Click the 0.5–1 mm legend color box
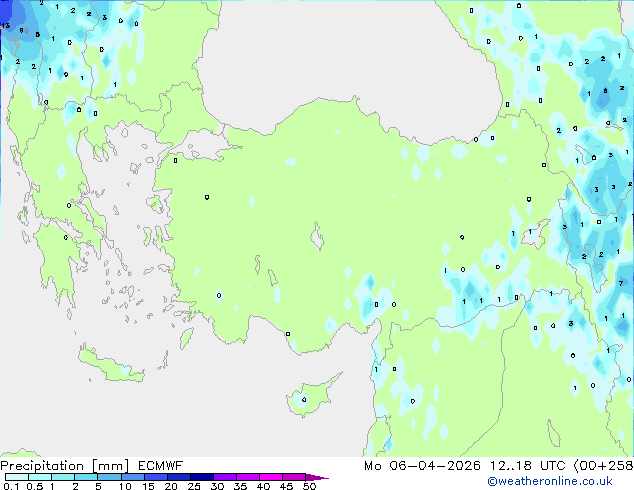This screenshot has height=490, width=634. [40, 477]
